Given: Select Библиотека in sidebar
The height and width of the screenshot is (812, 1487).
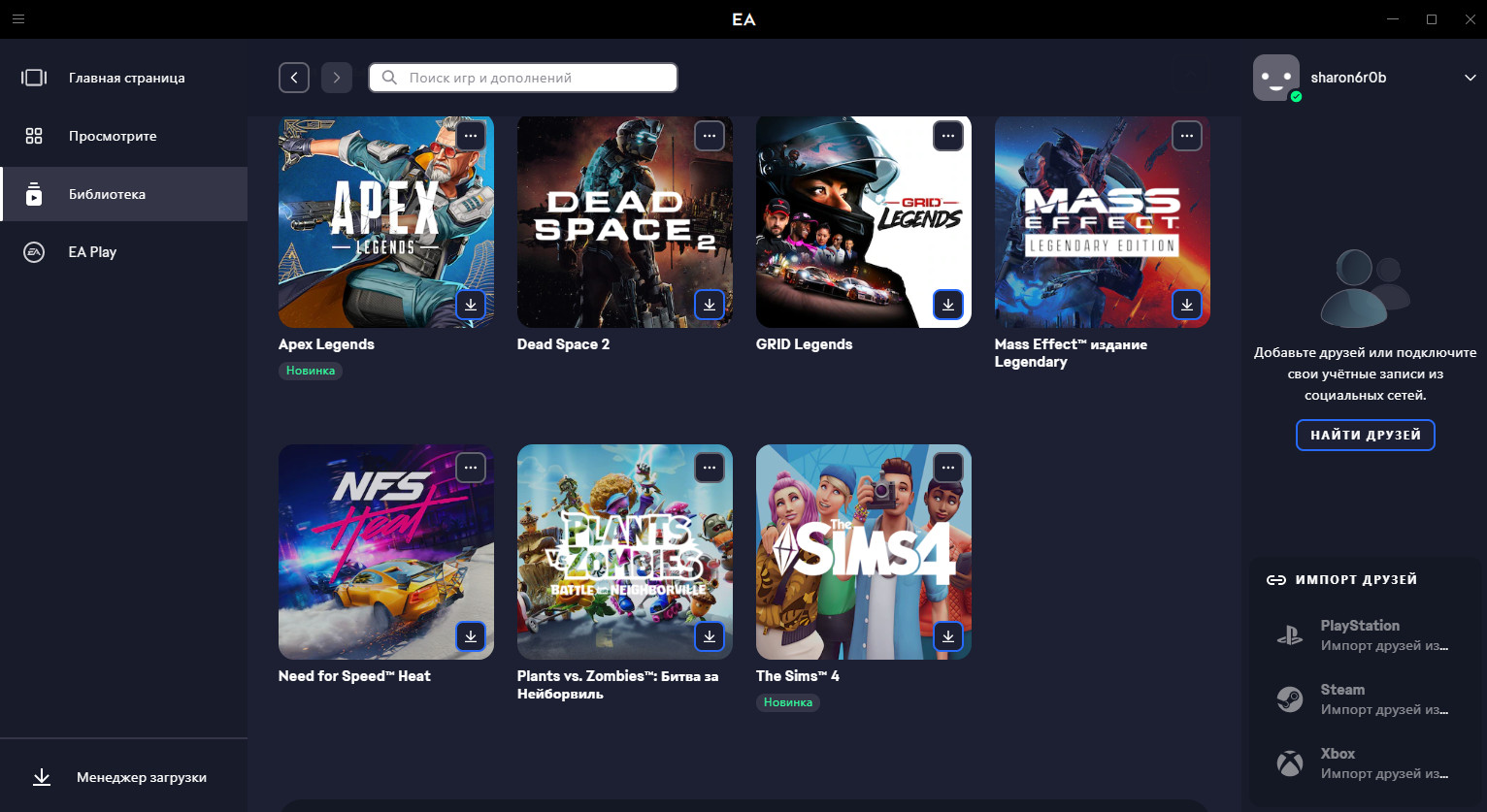Looking at the screenshot, I should (x=123, y=194).
